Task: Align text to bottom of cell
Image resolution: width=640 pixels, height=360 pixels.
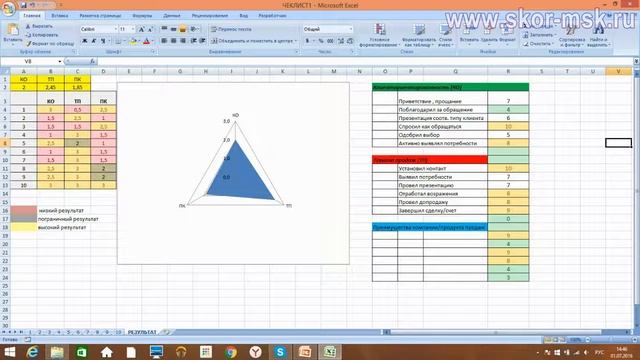Action: point(183,29)
